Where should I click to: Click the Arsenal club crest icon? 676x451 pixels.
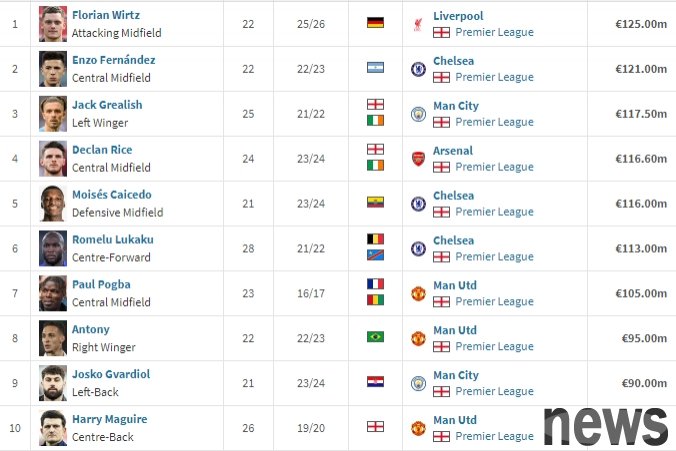pos(418,159)
